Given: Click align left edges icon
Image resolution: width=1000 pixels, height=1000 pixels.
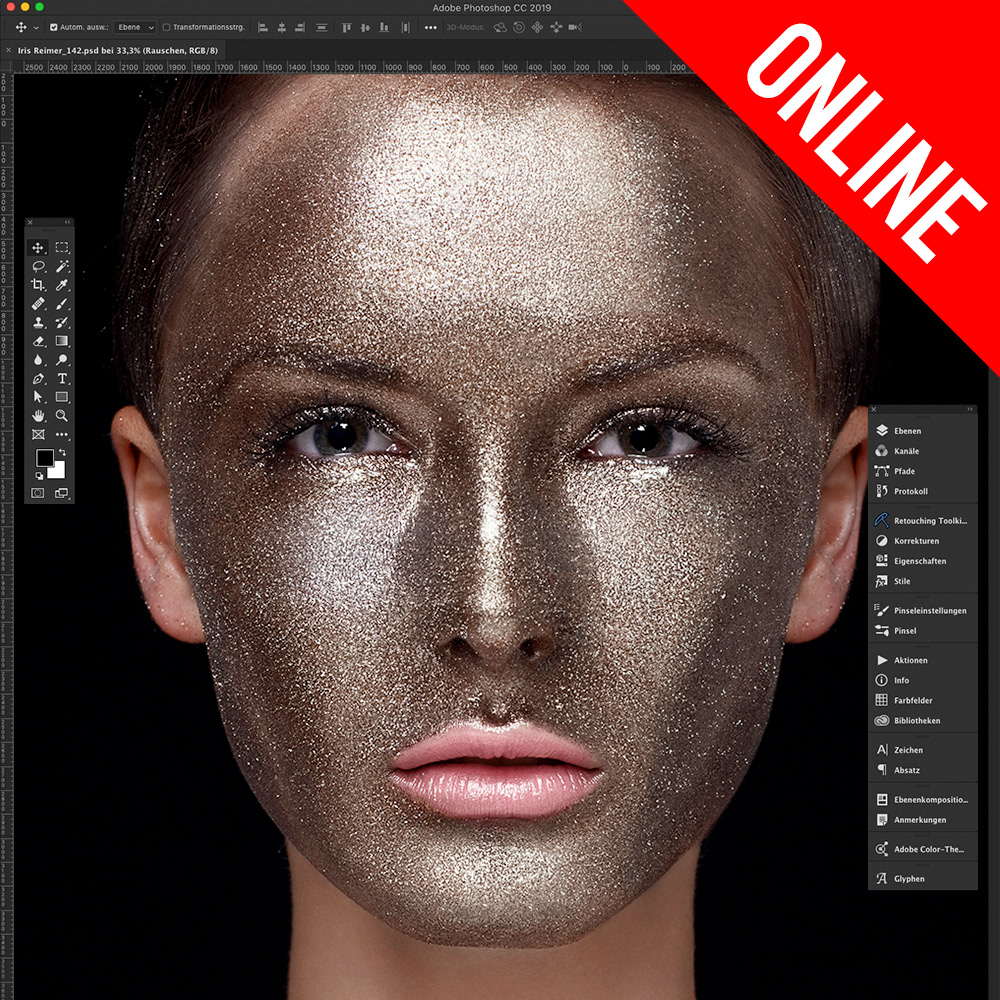Looking at the screenshot, I should (x=263, y=27).
